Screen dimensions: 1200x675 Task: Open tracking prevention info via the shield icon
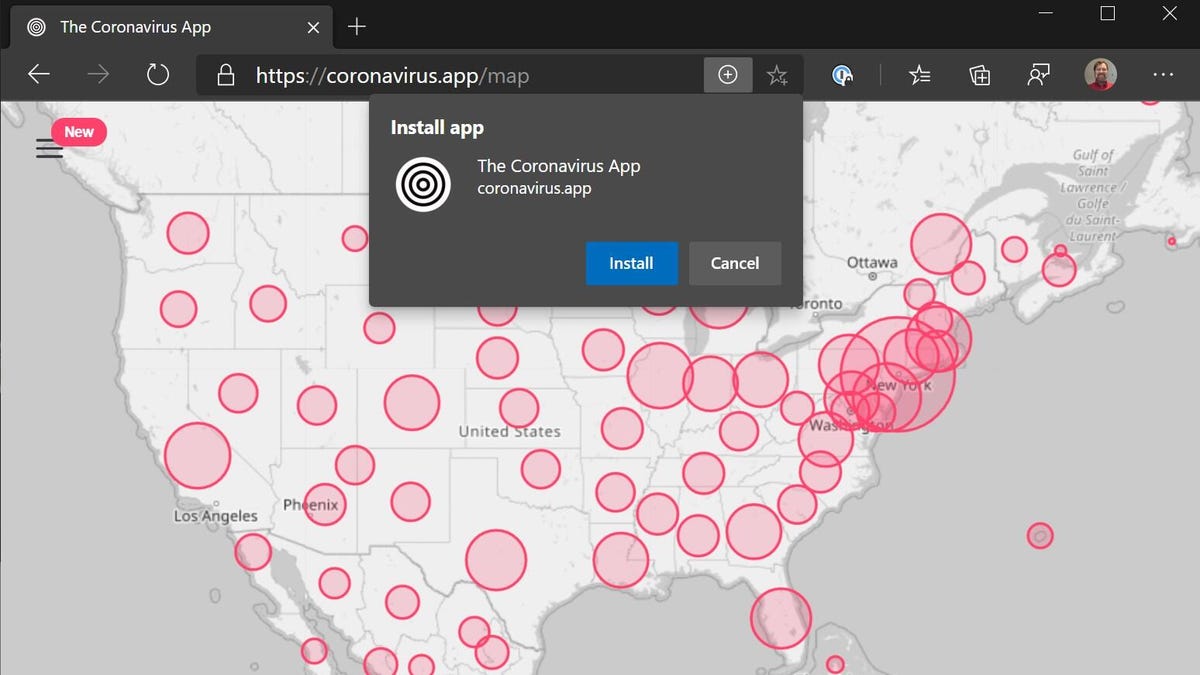pyautogui.click(x=842, y=74)
